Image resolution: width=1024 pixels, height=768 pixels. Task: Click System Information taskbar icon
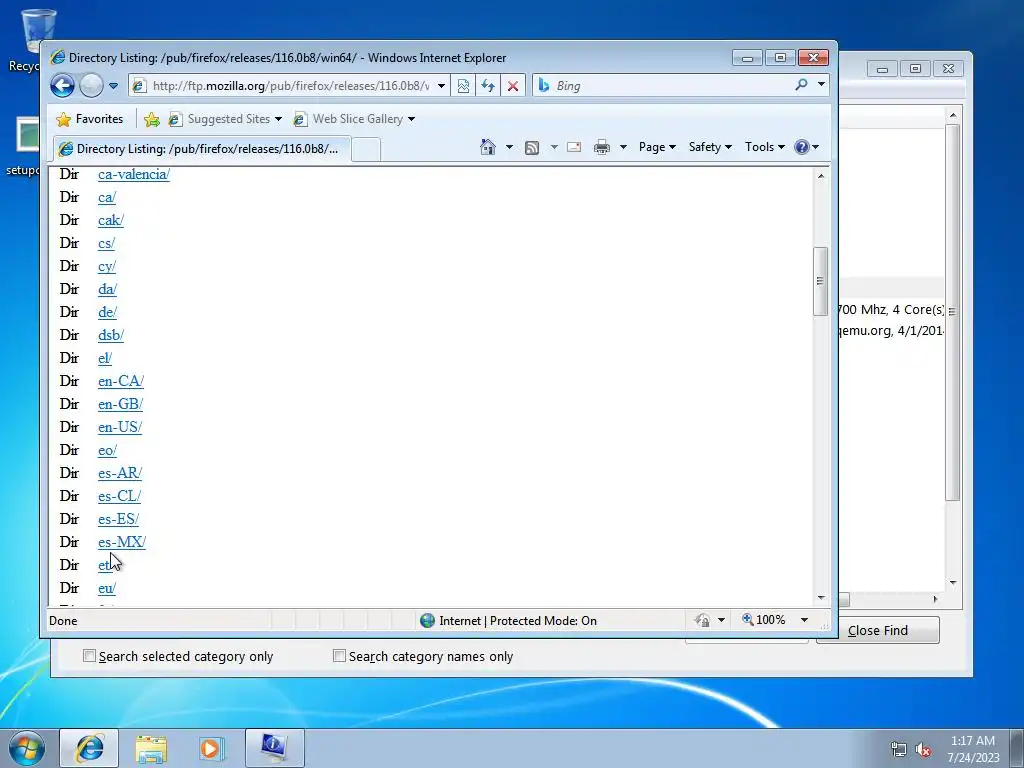click(274, 748)
